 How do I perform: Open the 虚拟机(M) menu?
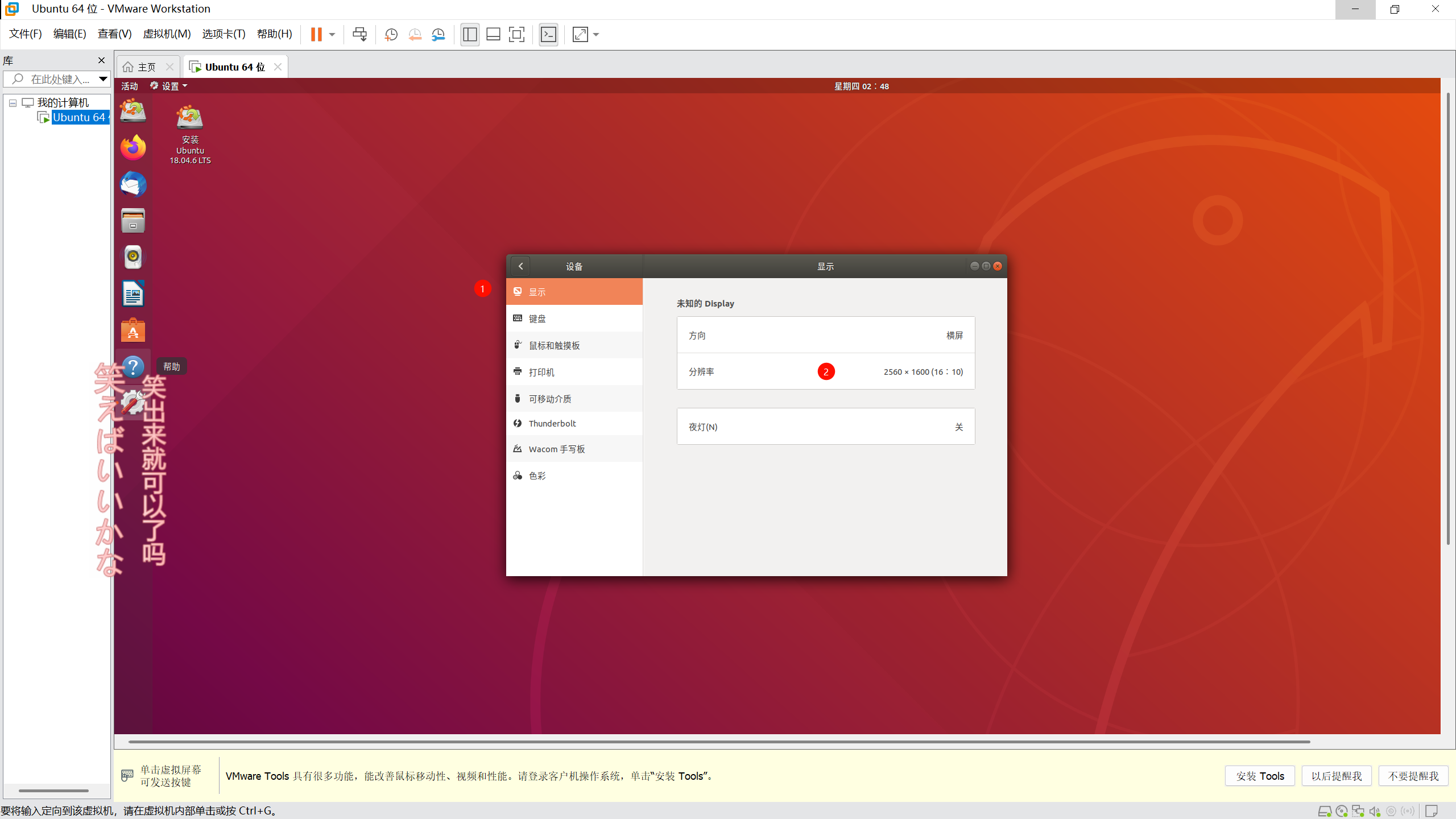click(167, 34)
